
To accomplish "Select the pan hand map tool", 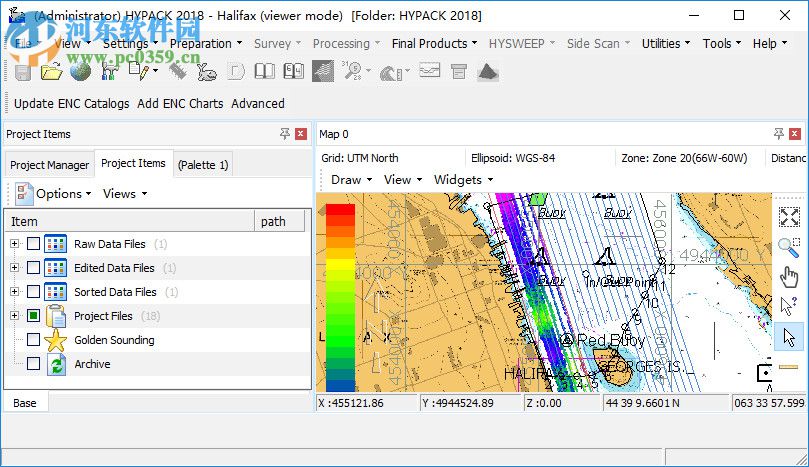I will click(789, 277).
